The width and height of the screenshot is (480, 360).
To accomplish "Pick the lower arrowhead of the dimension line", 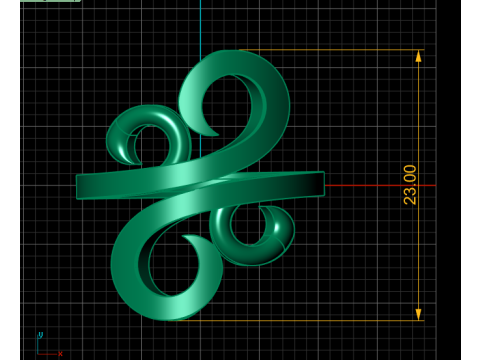I will pos(418,314).
